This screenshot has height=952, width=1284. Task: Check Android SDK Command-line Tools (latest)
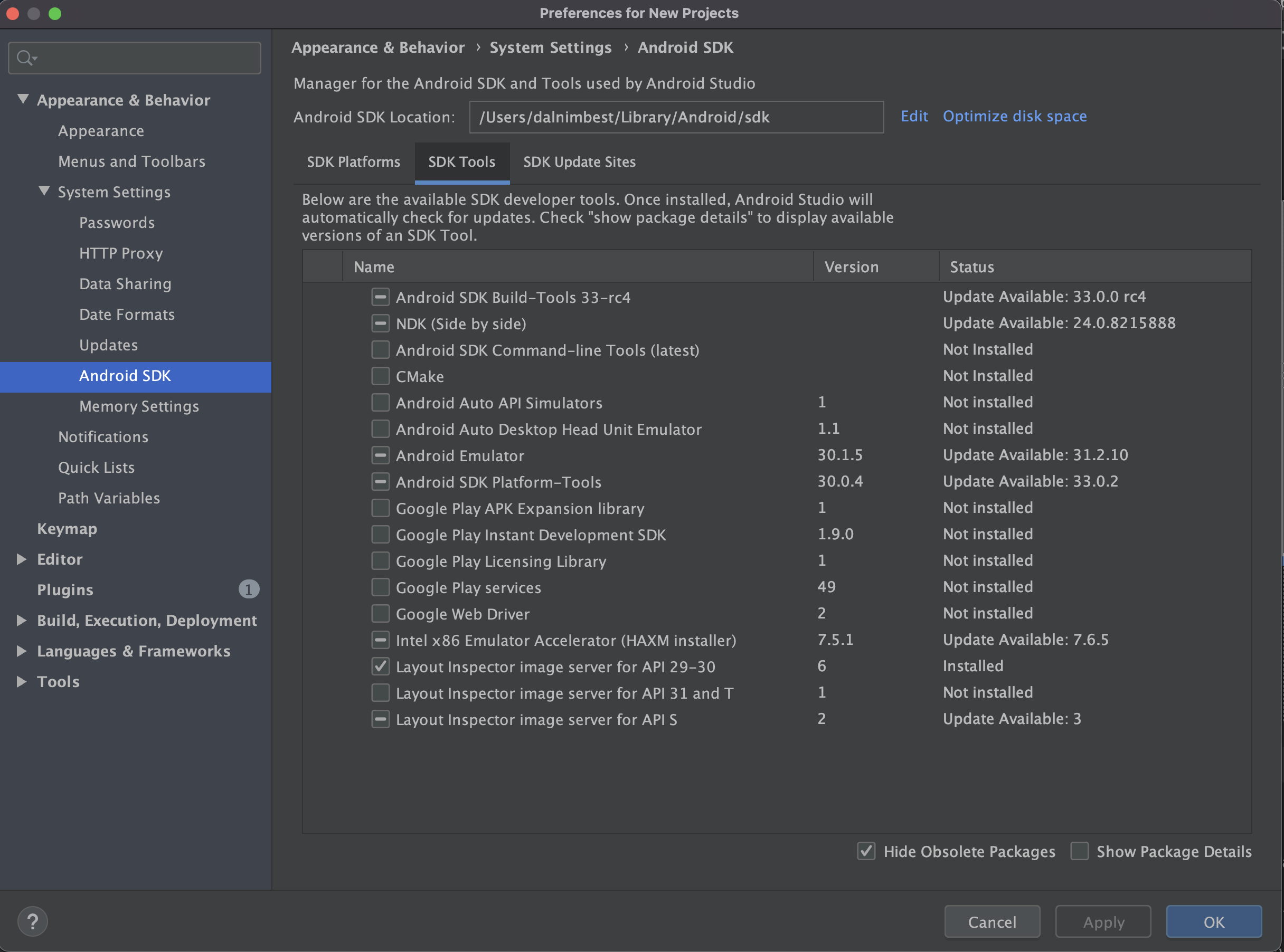381,350
